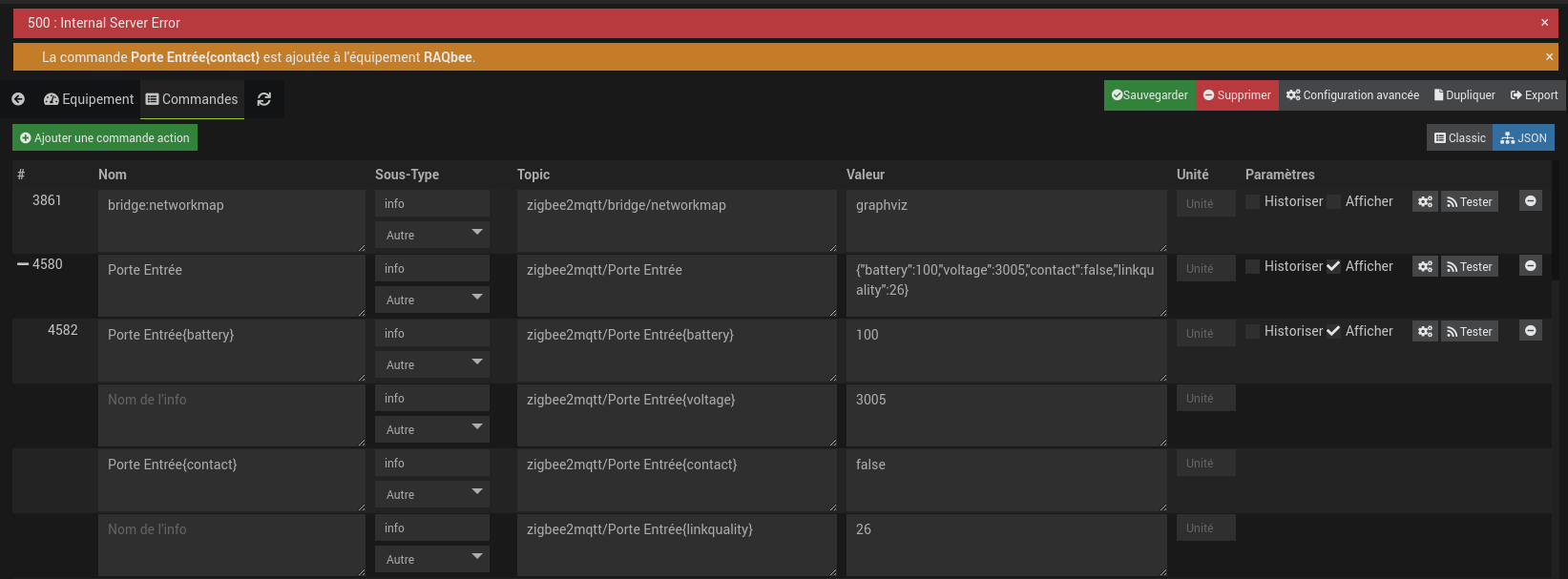Click the back arrow icon

click(18, 99)
